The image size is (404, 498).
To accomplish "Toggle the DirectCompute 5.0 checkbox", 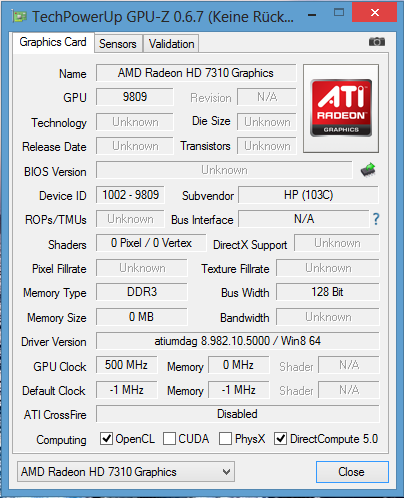I will pos(280,439).
